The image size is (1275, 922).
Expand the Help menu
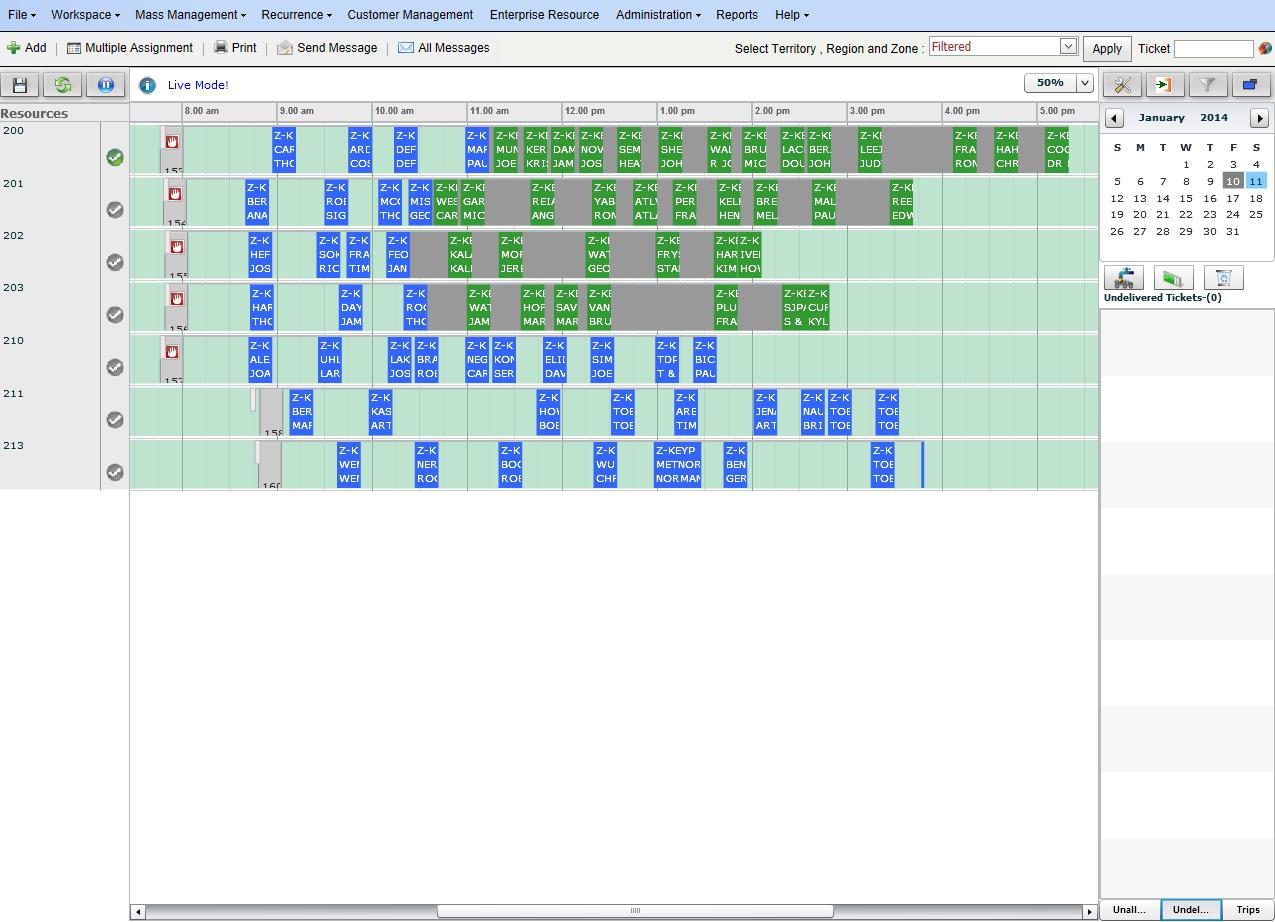pyautogui.click(x=792, y=15)
